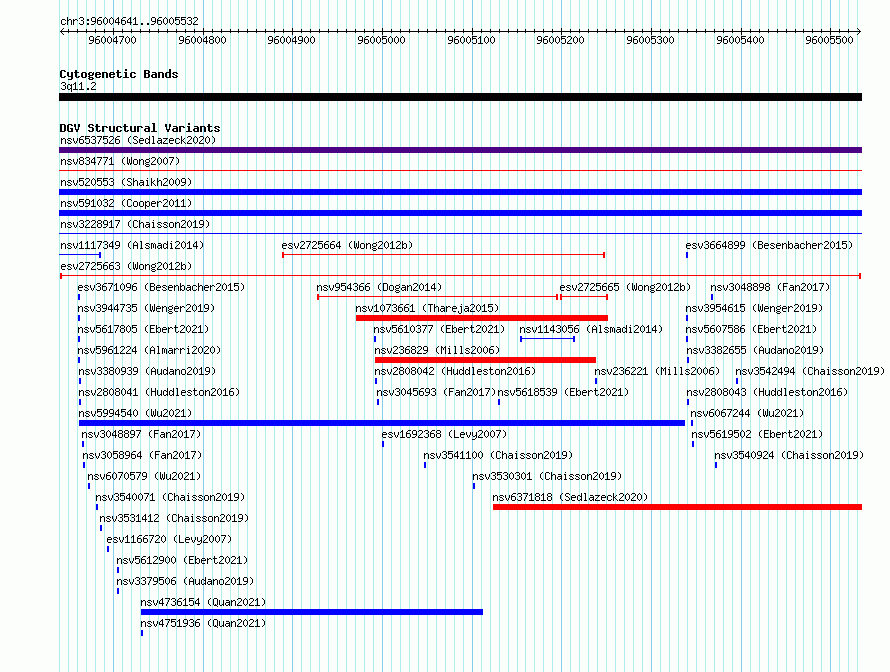The height and width of the screenshot is (672, 890).
Task: Open nsv2808041 (Huddleston2016) variant
Action: point(159,392)
